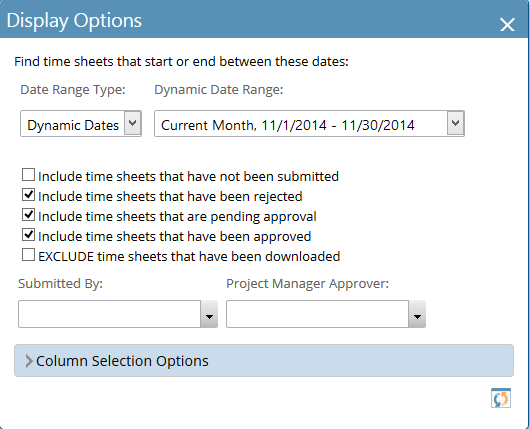This screenshot has height=429, width=530.
Task: Click the label Include time sheets that have been rejected
Action: point(170,196)
